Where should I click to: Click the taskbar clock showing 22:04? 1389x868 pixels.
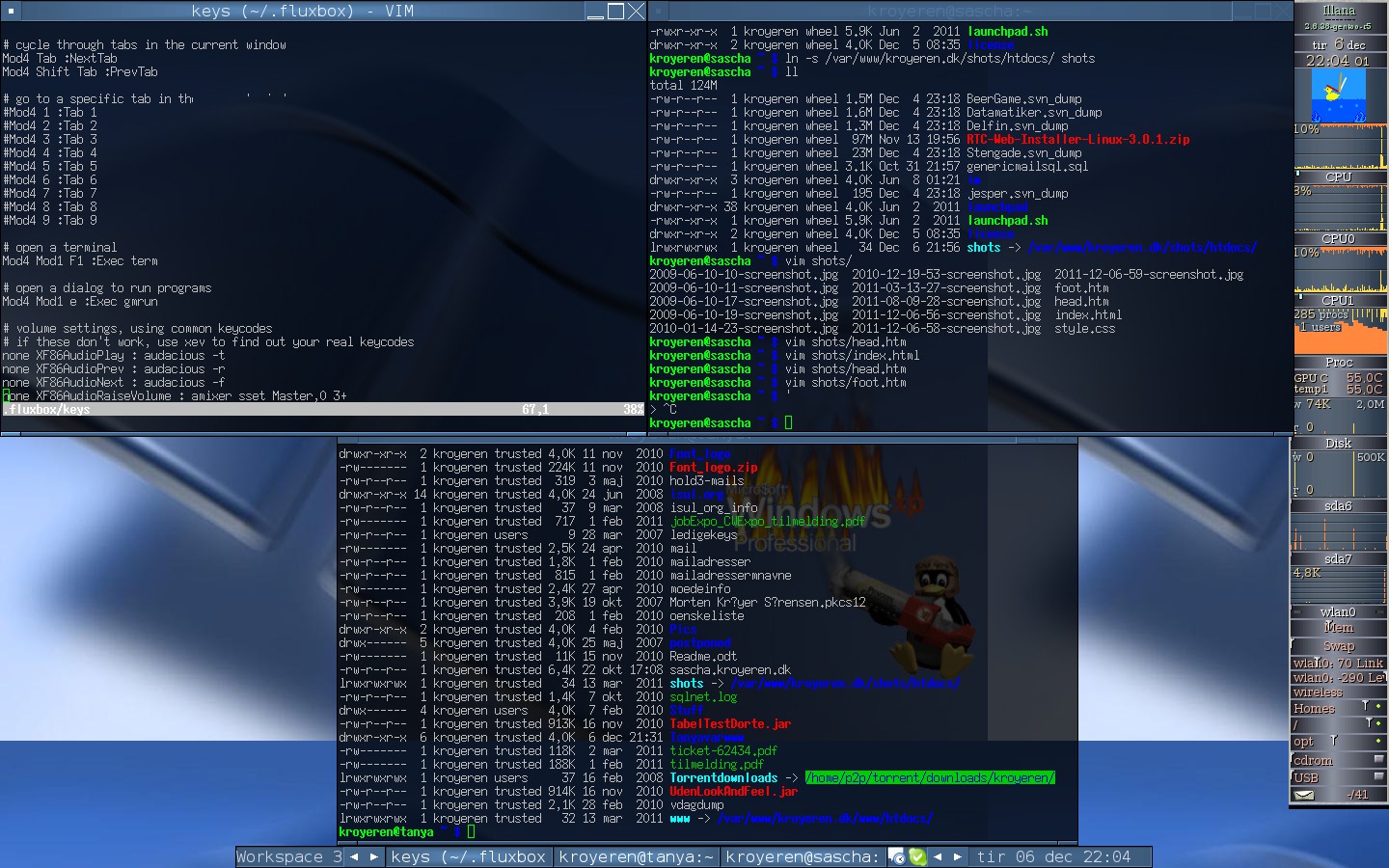point(1053,856)
